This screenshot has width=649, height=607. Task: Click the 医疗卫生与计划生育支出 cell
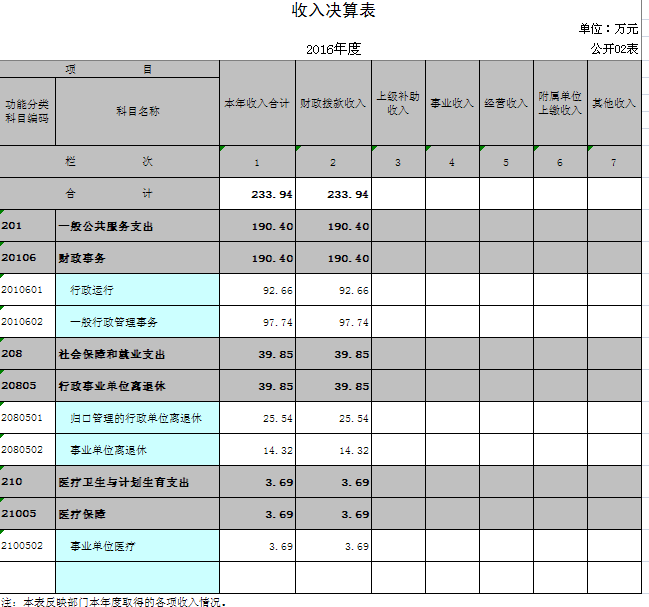click(x=137, y=482)
